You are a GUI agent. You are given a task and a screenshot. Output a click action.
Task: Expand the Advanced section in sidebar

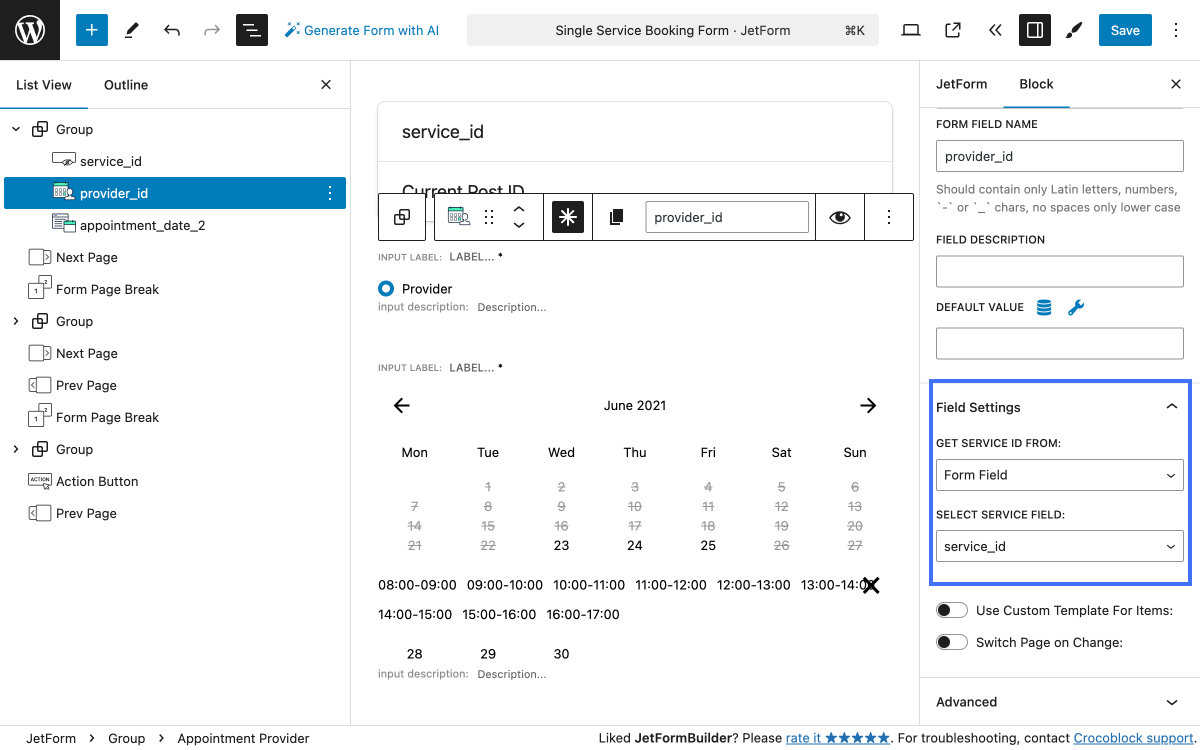click(1059, 702)
